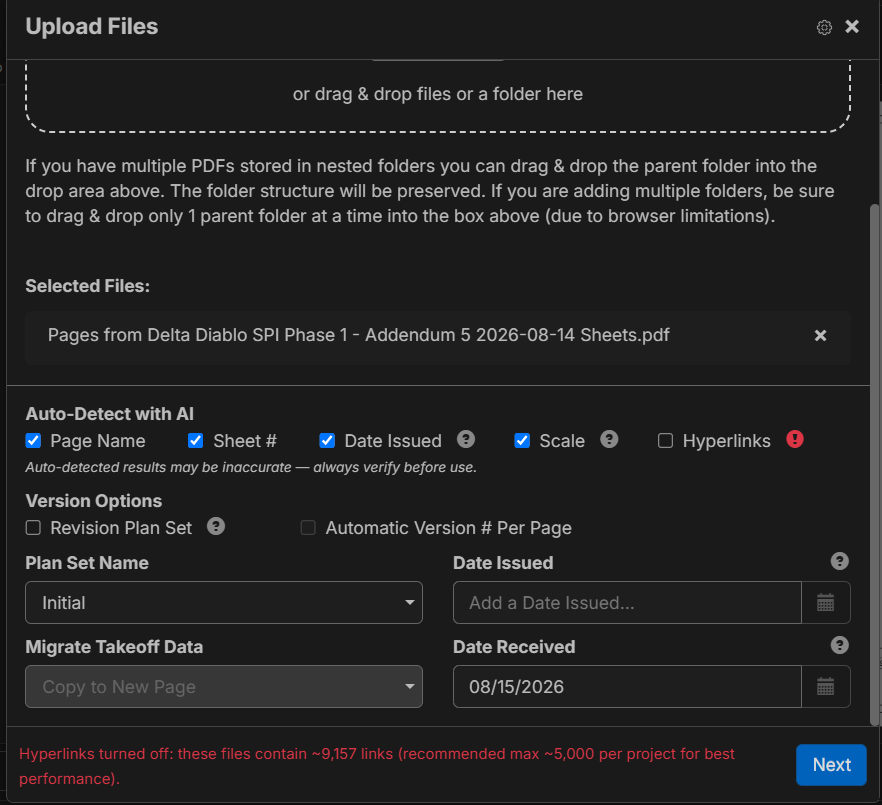The image size is (882, 805).
Task: Click the Date Received 08/15/2026 field
Action: [x=627, y=687]
